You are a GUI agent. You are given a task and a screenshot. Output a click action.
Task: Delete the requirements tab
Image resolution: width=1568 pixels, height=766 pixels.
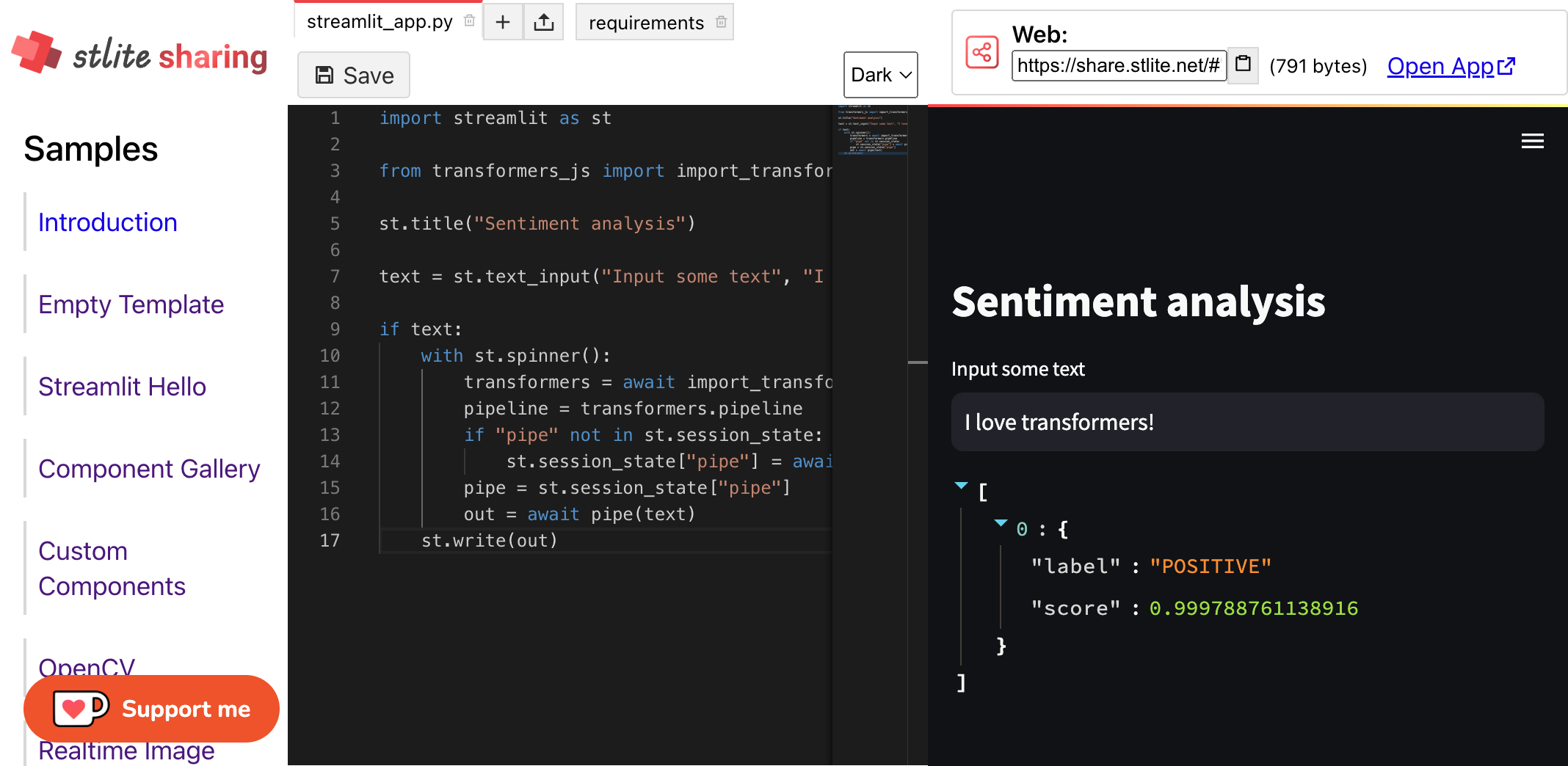(721, 23)
